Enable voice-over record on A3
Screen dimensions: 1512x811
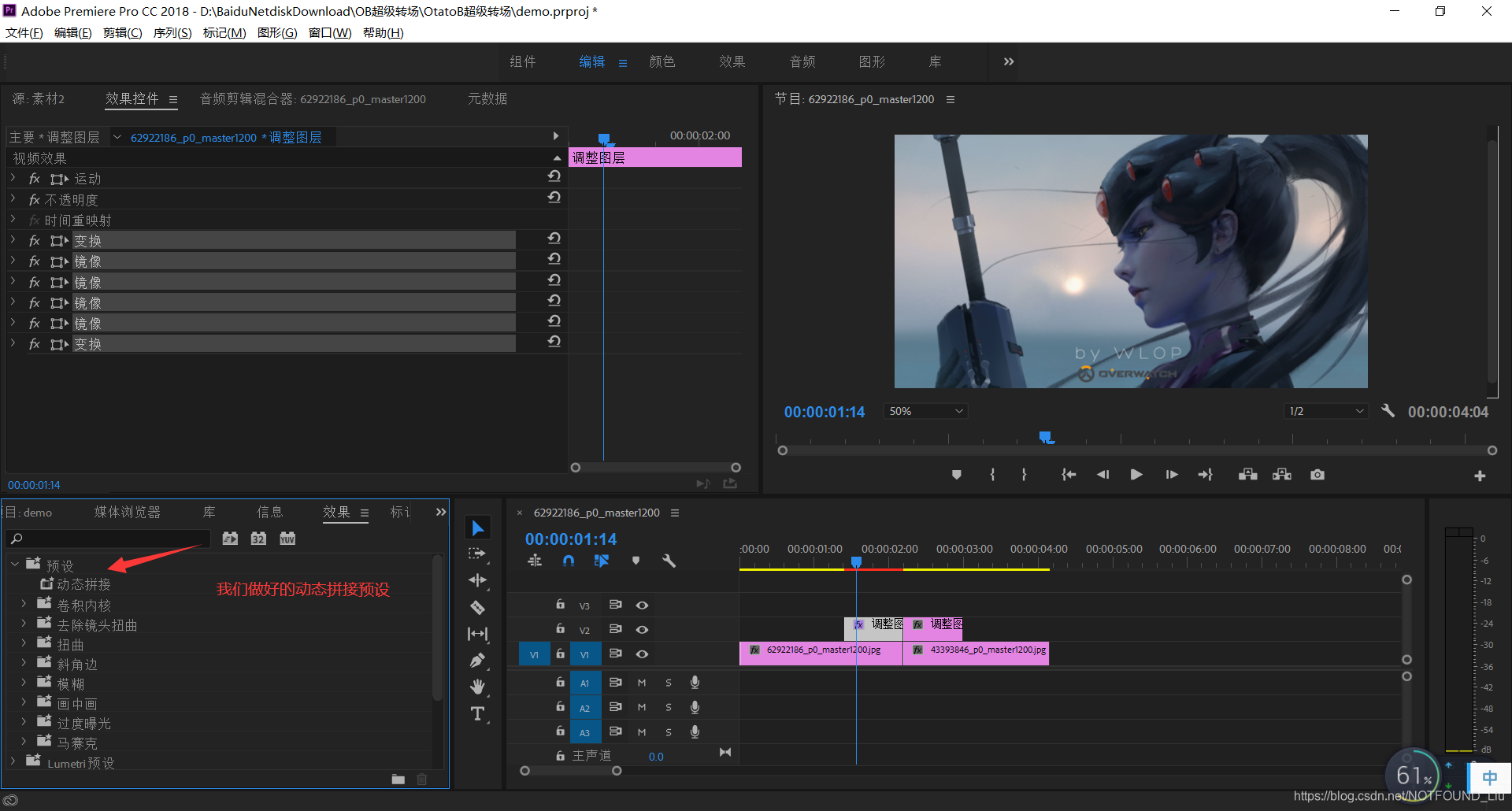click(695, 731)
